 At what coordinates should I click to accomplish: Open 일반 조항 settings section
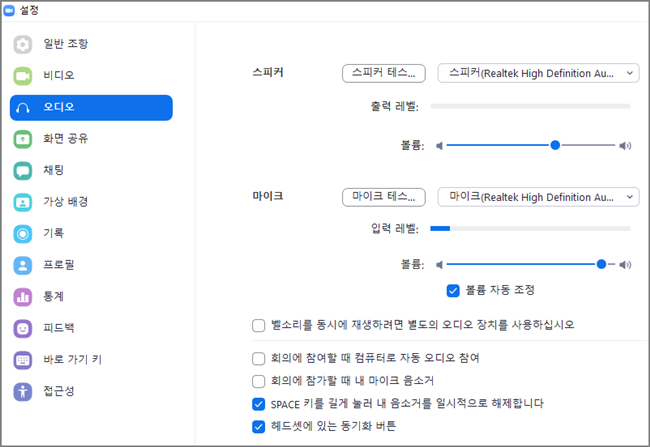(91, 44)
